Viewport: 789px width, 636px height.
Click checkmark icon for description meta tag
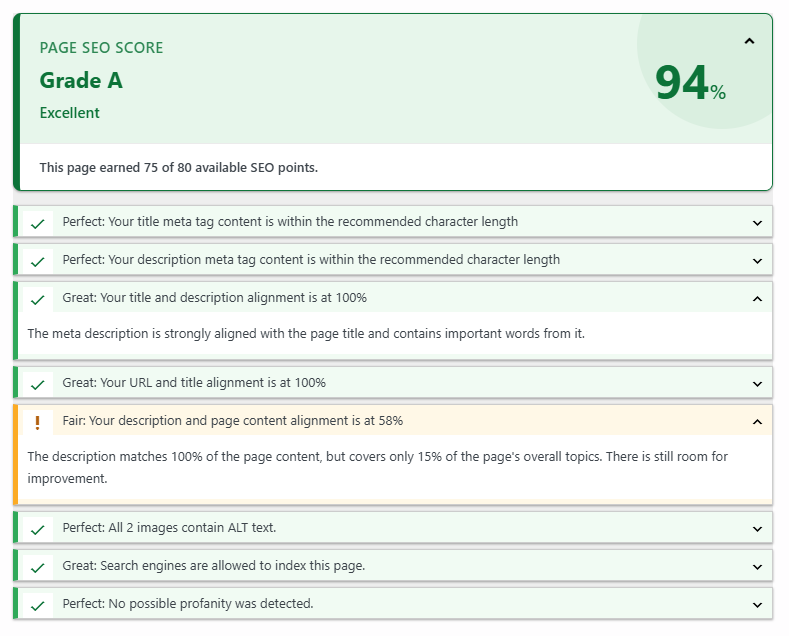pyautogui.click(x=38, y=262)
